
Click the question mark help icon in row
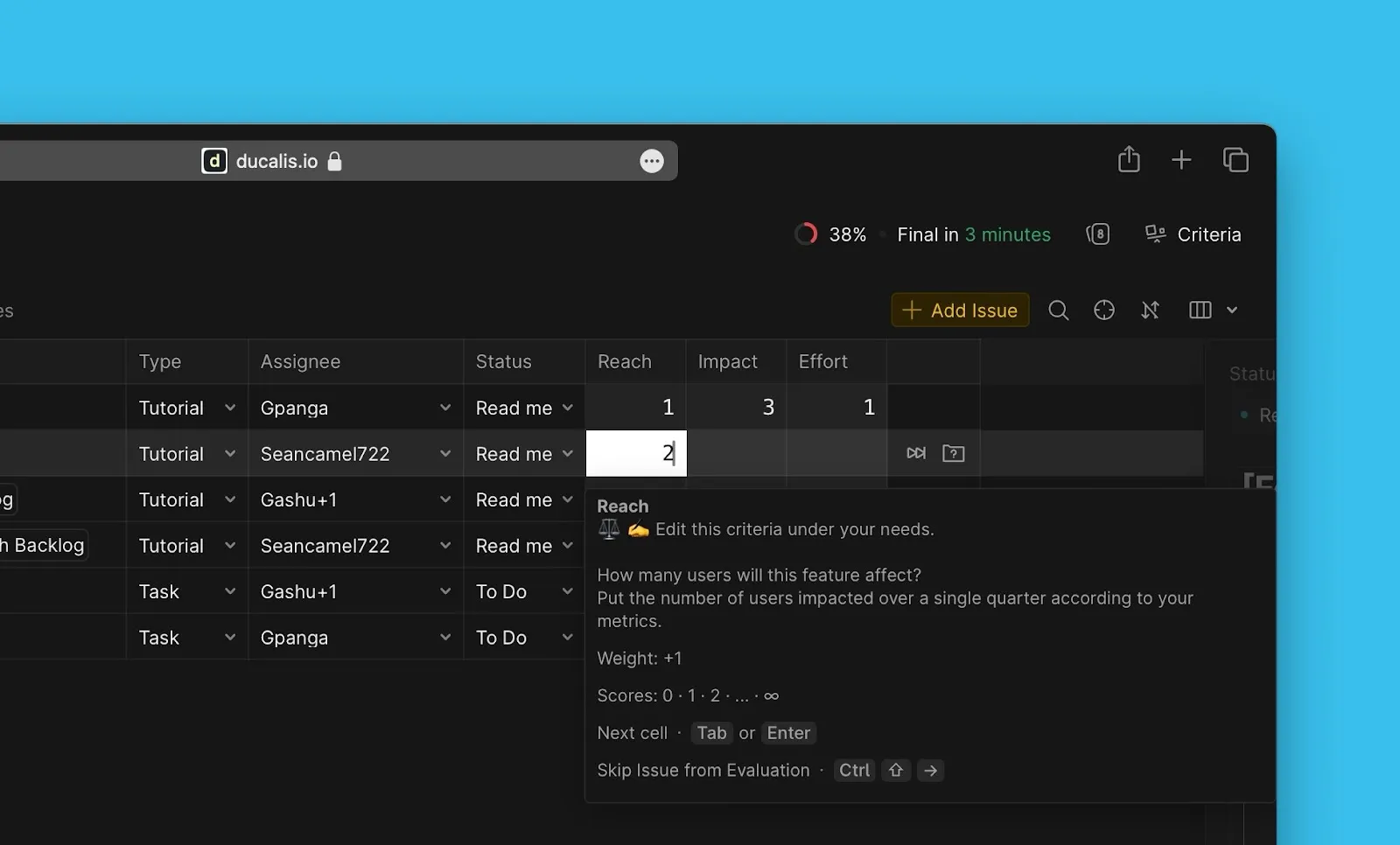[953, 453]
